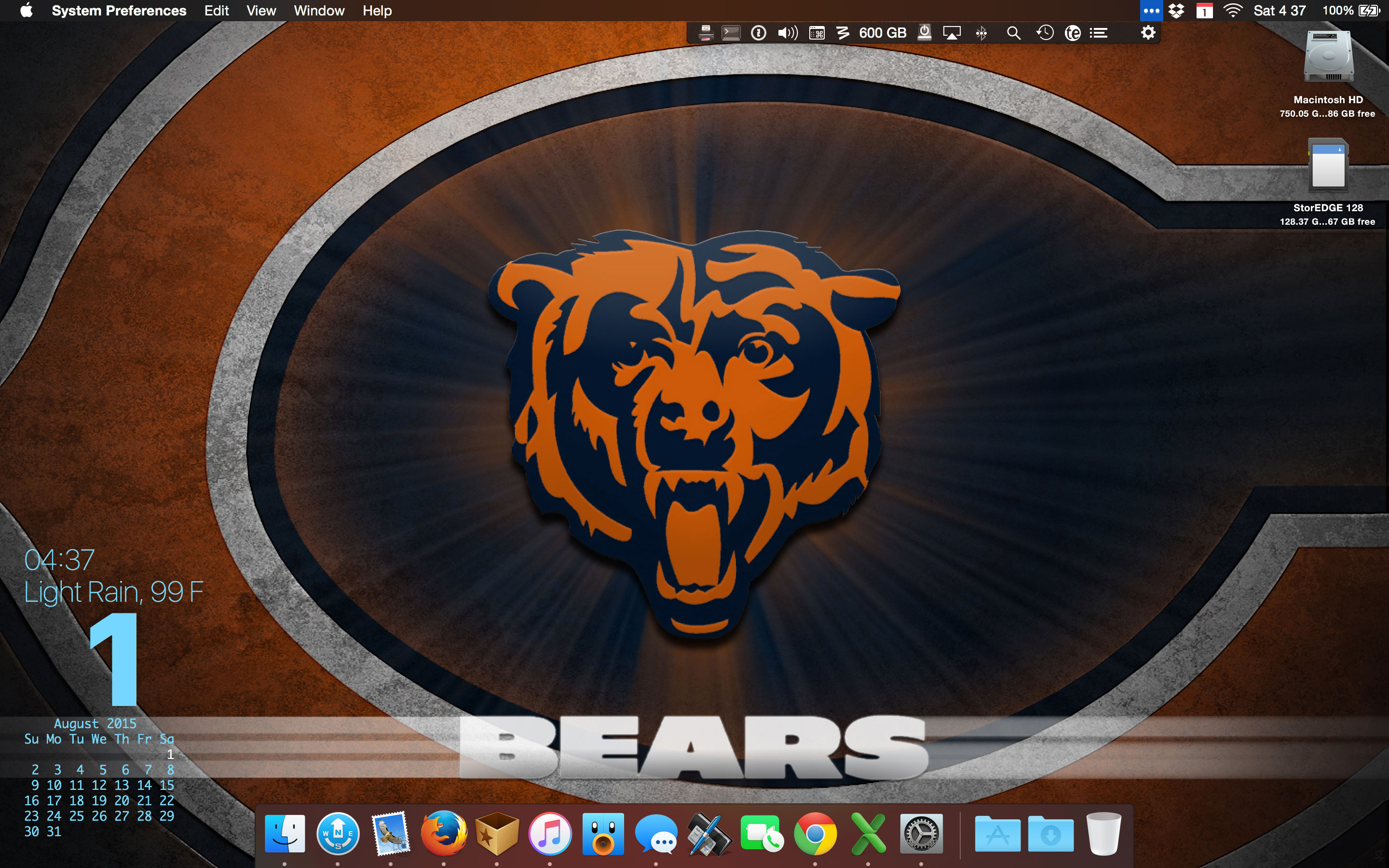Screen dimensions: 1389x868
Task: Click the Handy Print printer icon
Action: click(x=706, y=33)
